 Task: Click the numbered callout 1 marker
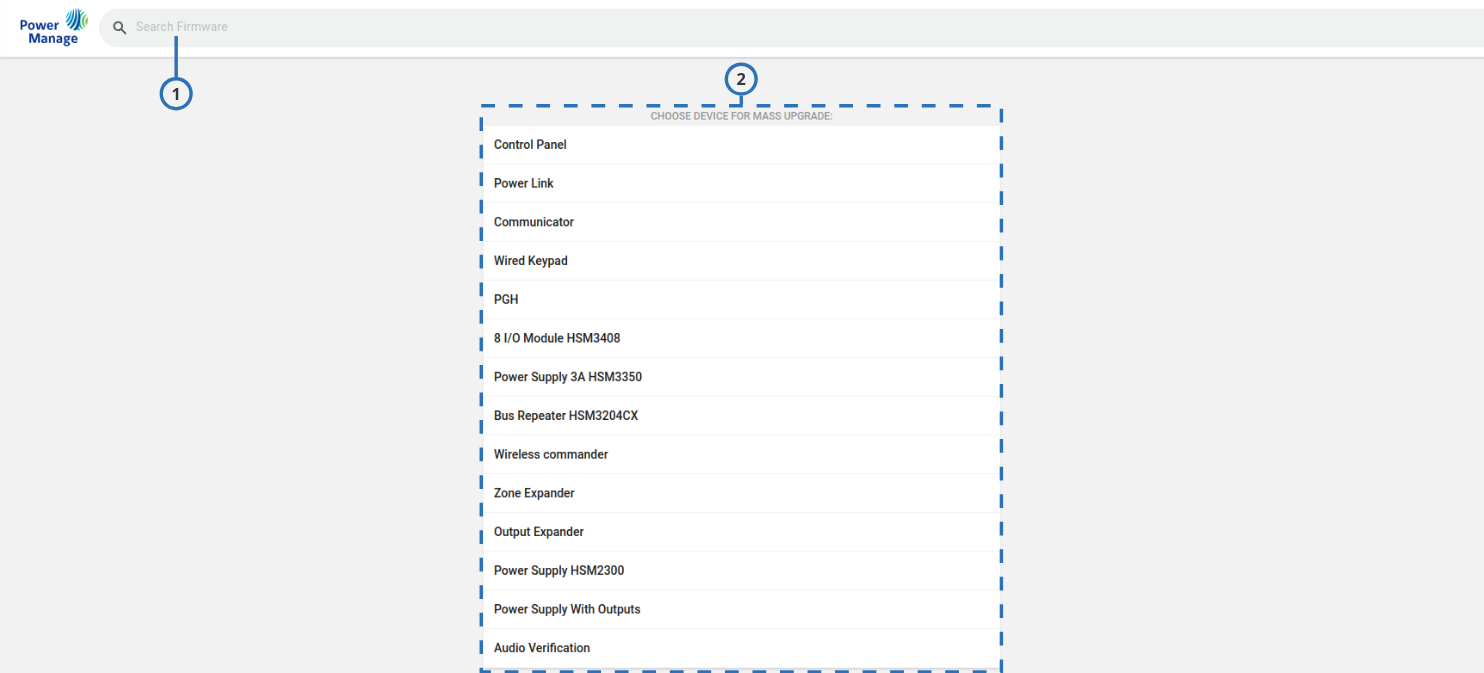[x=176, y=92]
